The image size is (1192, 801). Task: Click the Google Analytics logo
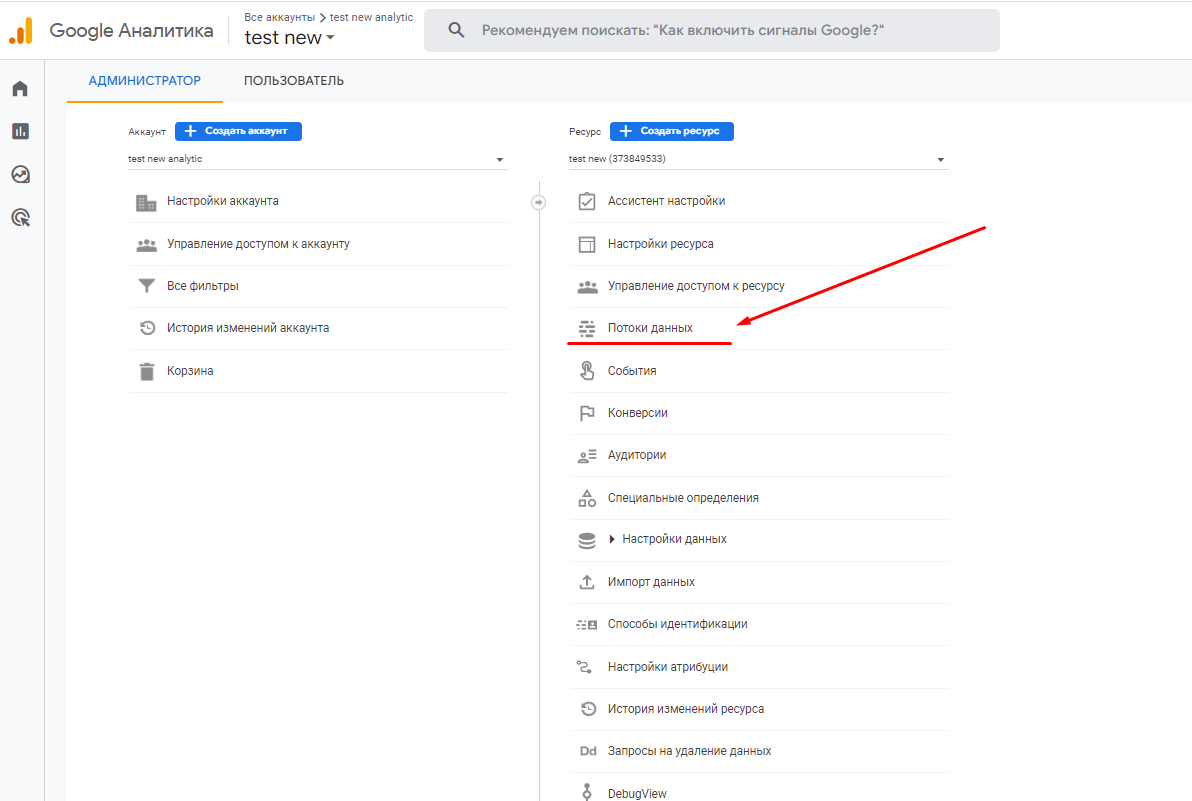coord(21,31)
